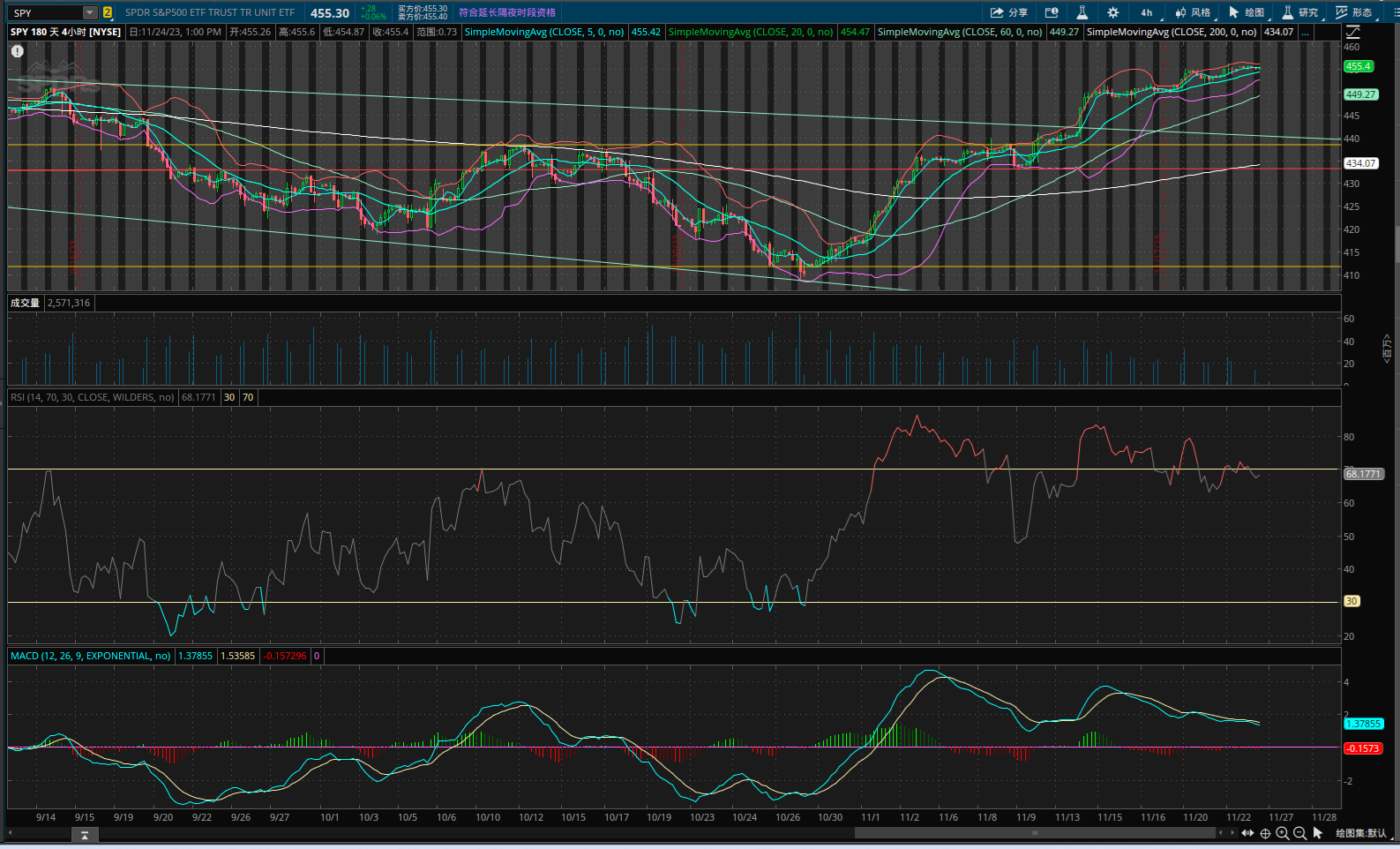Click the scroll left arrow on time scrollbar

(x=1221, y=832)
